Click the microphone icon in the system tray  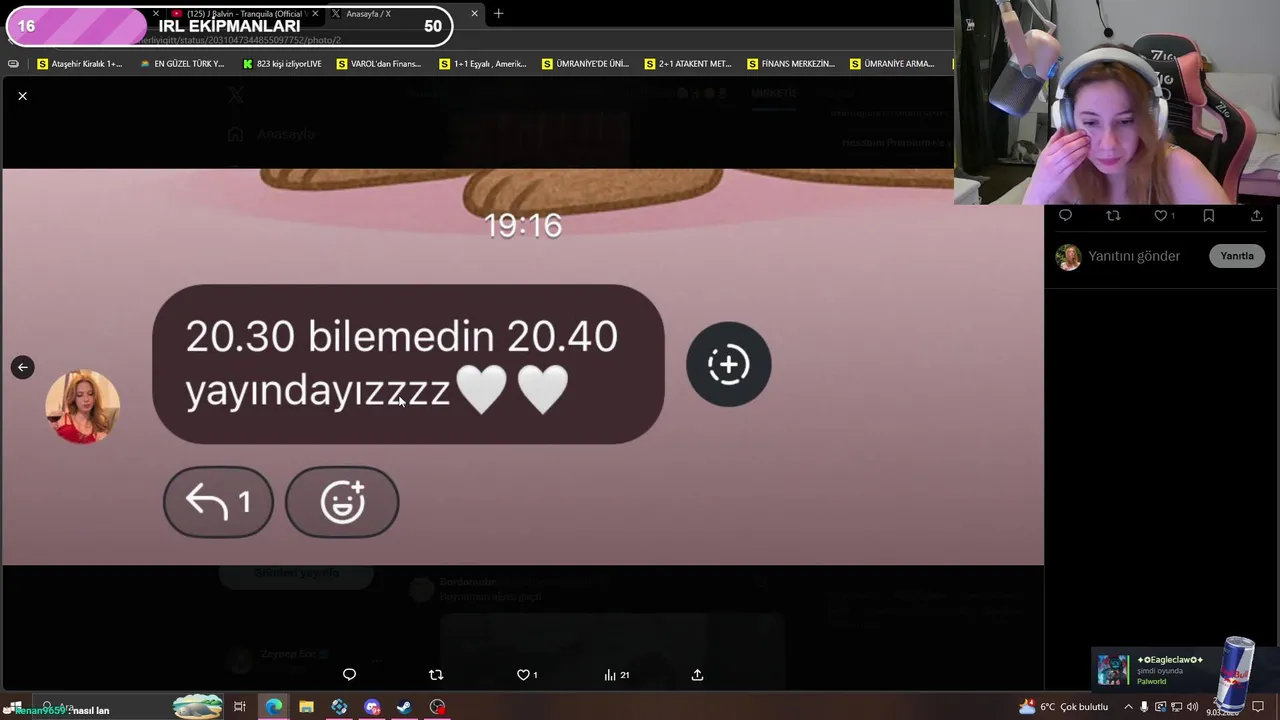click(1144, 707)
